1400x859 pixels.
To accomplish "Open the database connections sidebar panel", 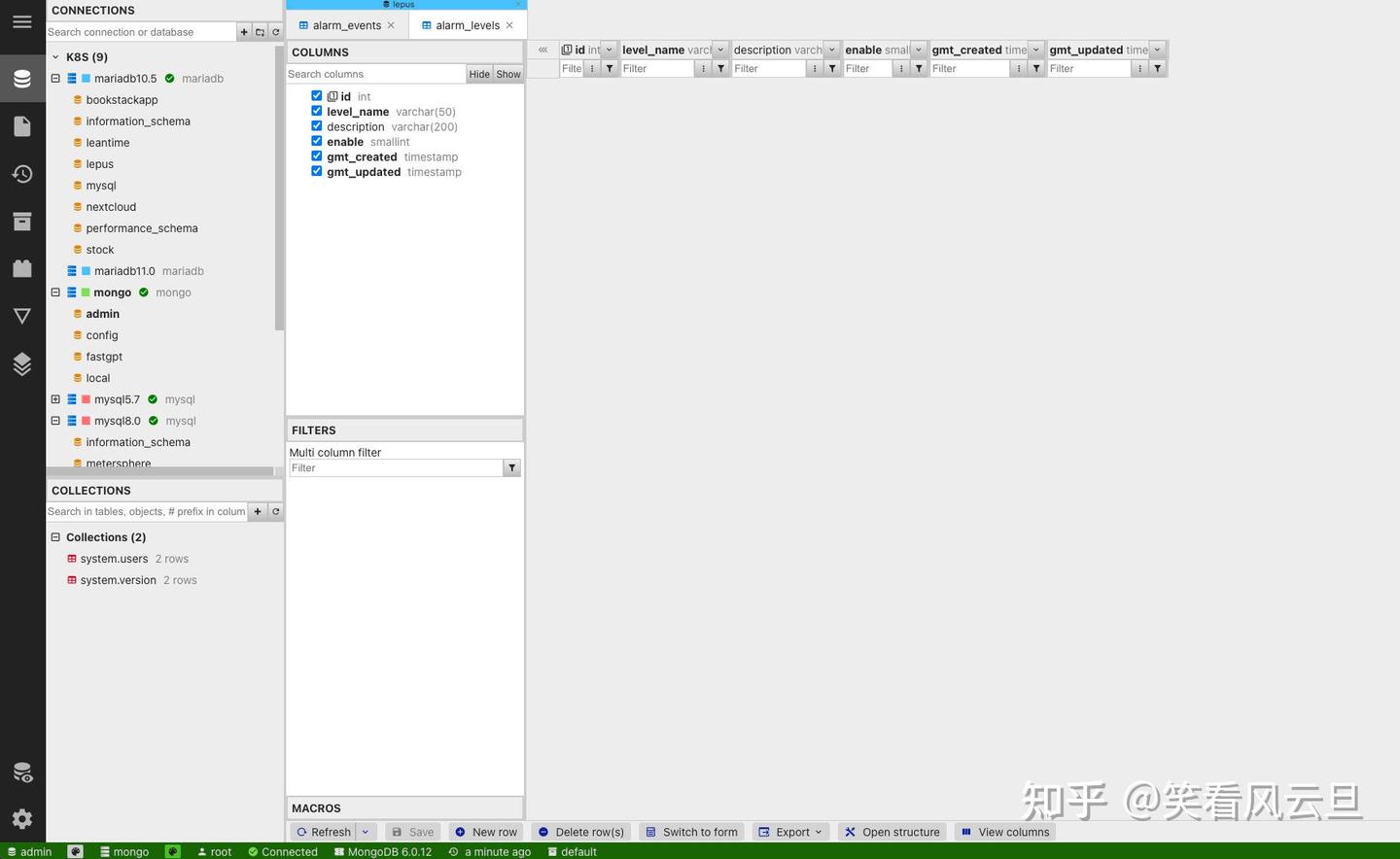I will (x=22, y=78).
